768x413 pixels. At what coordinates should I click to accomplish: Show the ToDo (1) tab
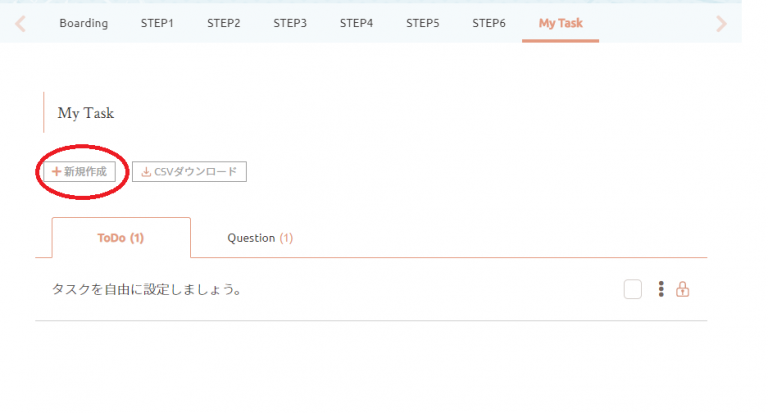120,238
